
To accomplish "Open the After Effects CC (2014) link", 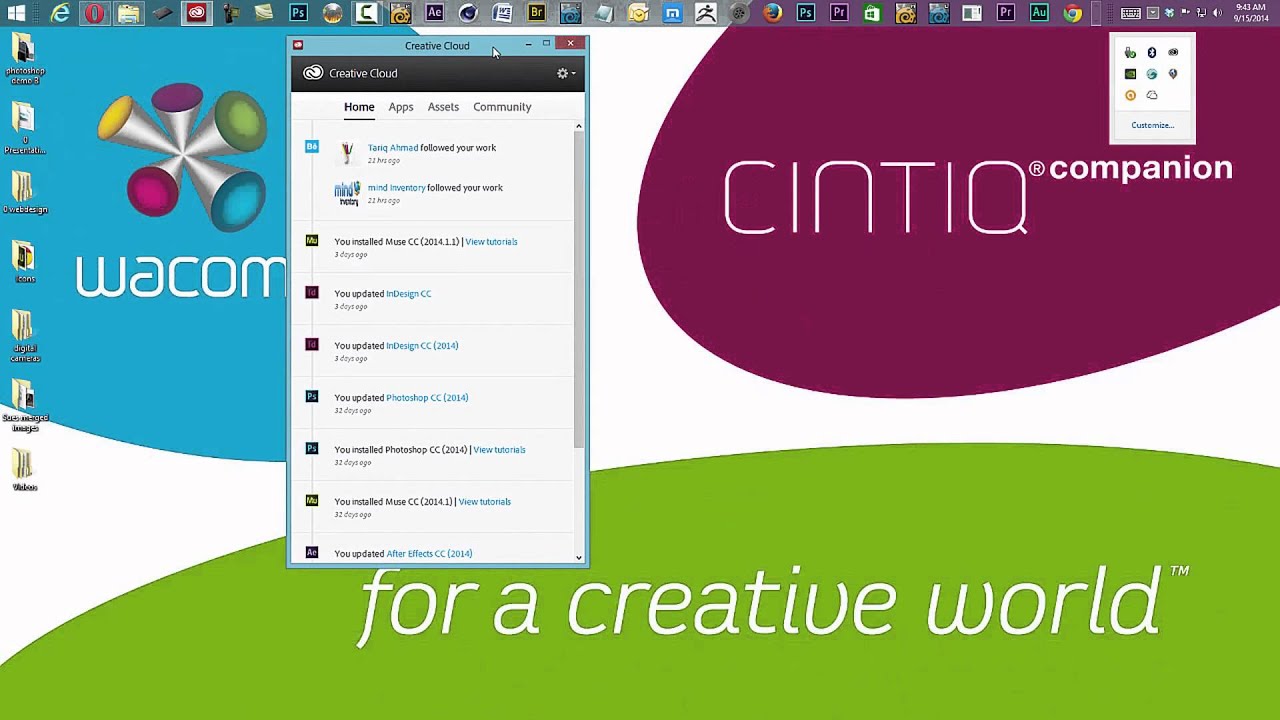I will pyautogui.click(x=429, y=554).
